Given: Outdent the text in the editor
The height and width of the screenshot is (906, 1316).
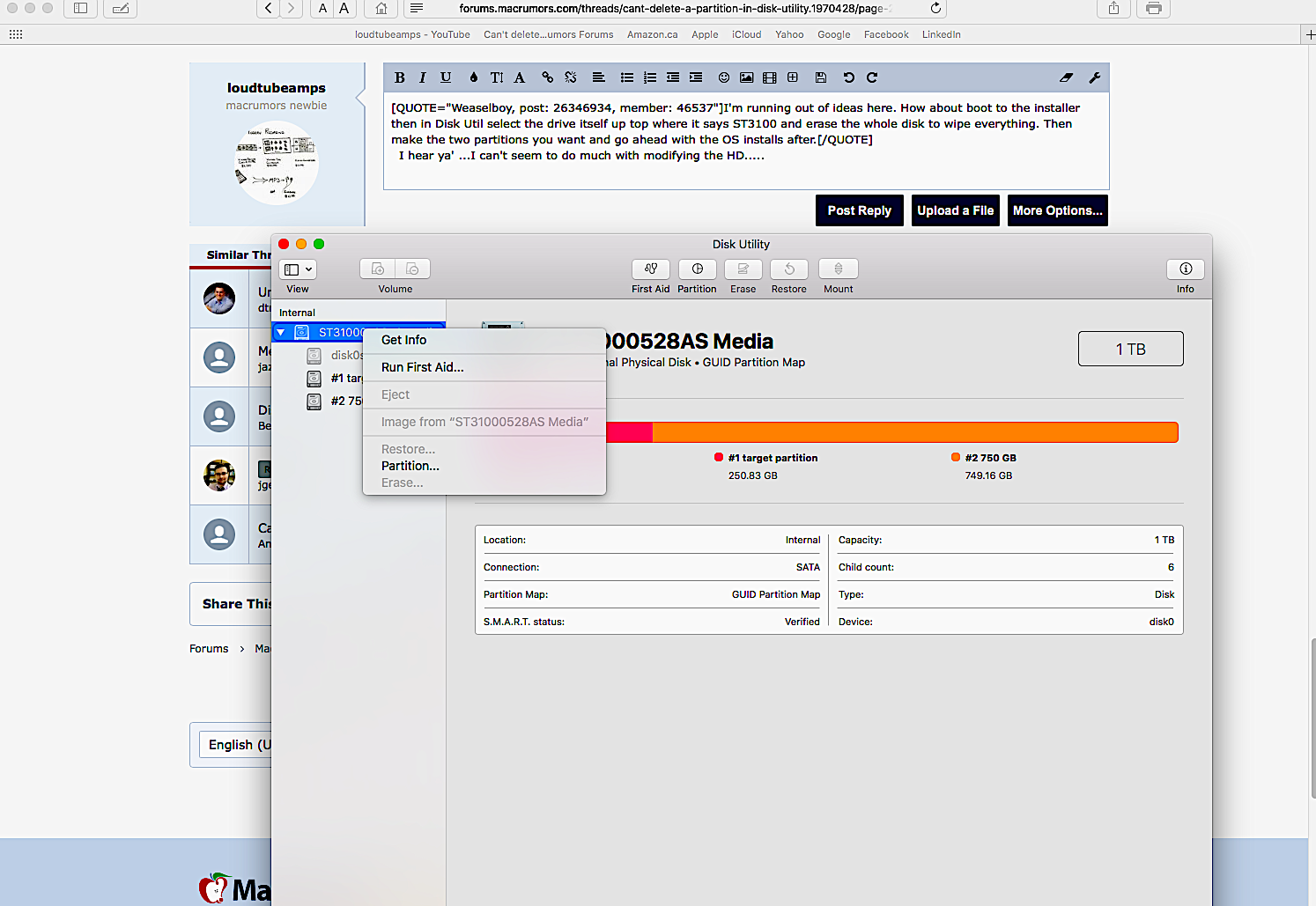Looking at the screenshot, I should (673, 77).
